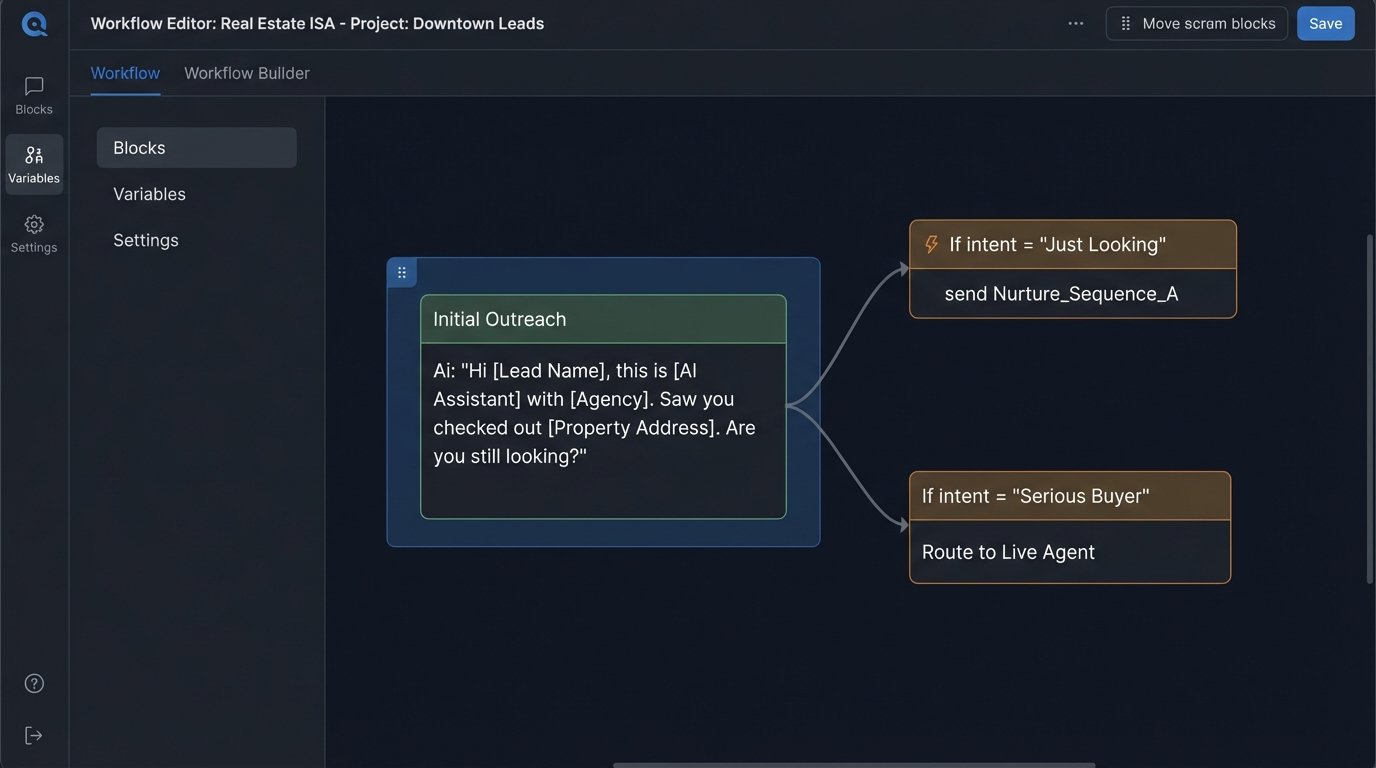Click the Move scram blocks button

[x=1197, y=23]
